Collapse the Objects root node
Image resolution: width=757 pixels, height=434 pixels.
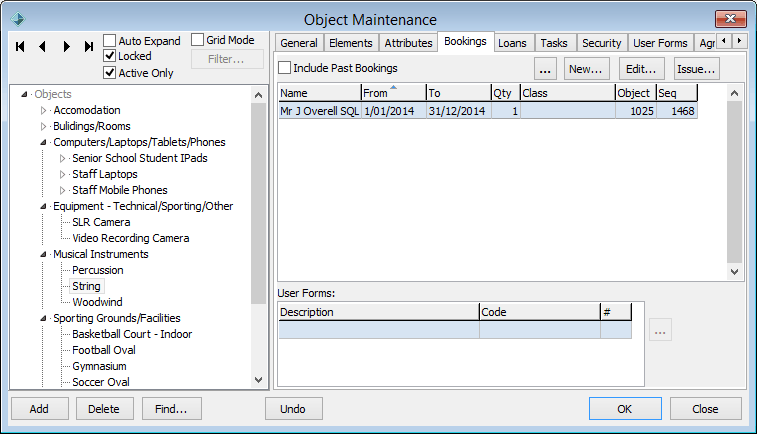coord(24,94)
